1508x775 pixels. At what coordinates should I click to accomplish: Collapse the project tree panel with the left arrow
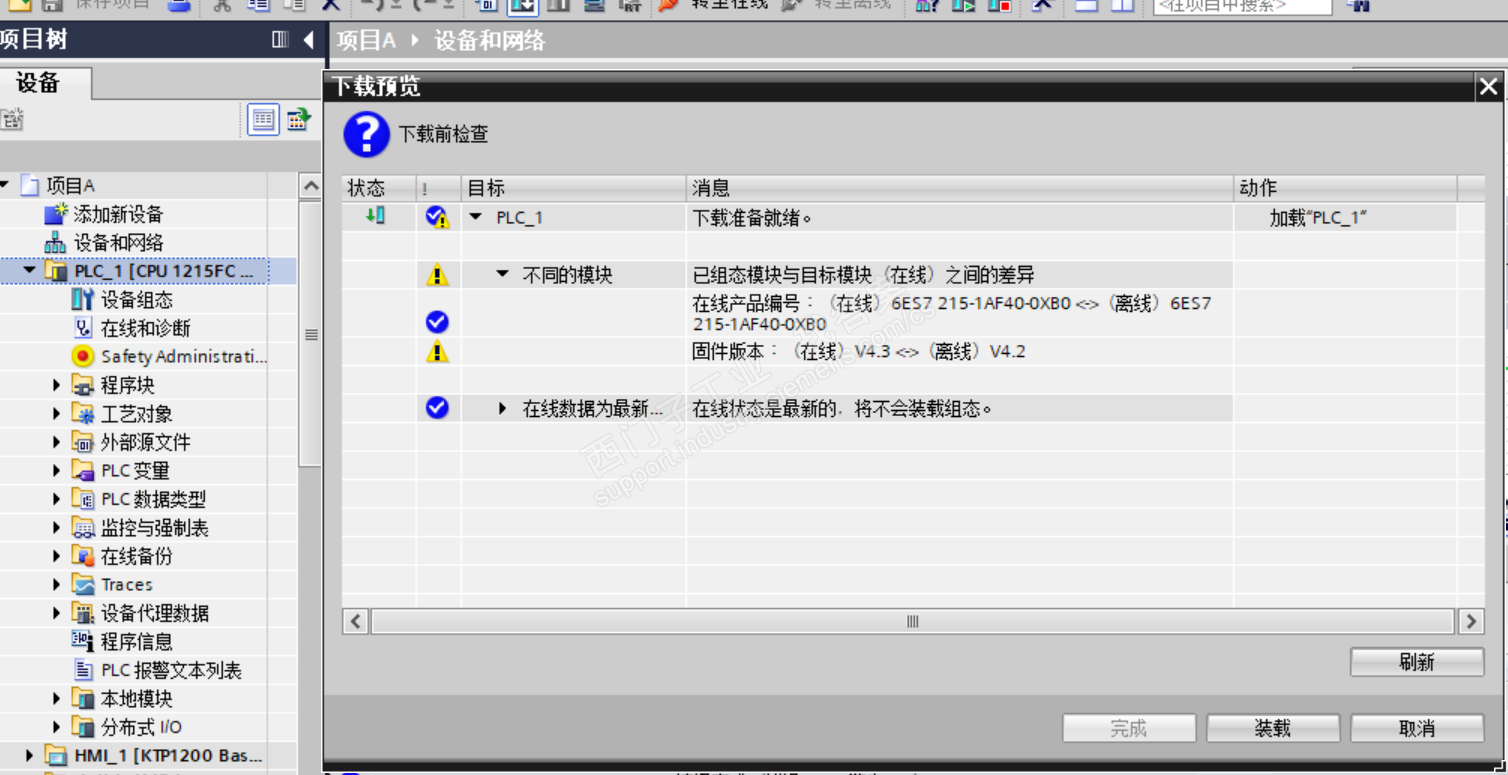(308, 40)
